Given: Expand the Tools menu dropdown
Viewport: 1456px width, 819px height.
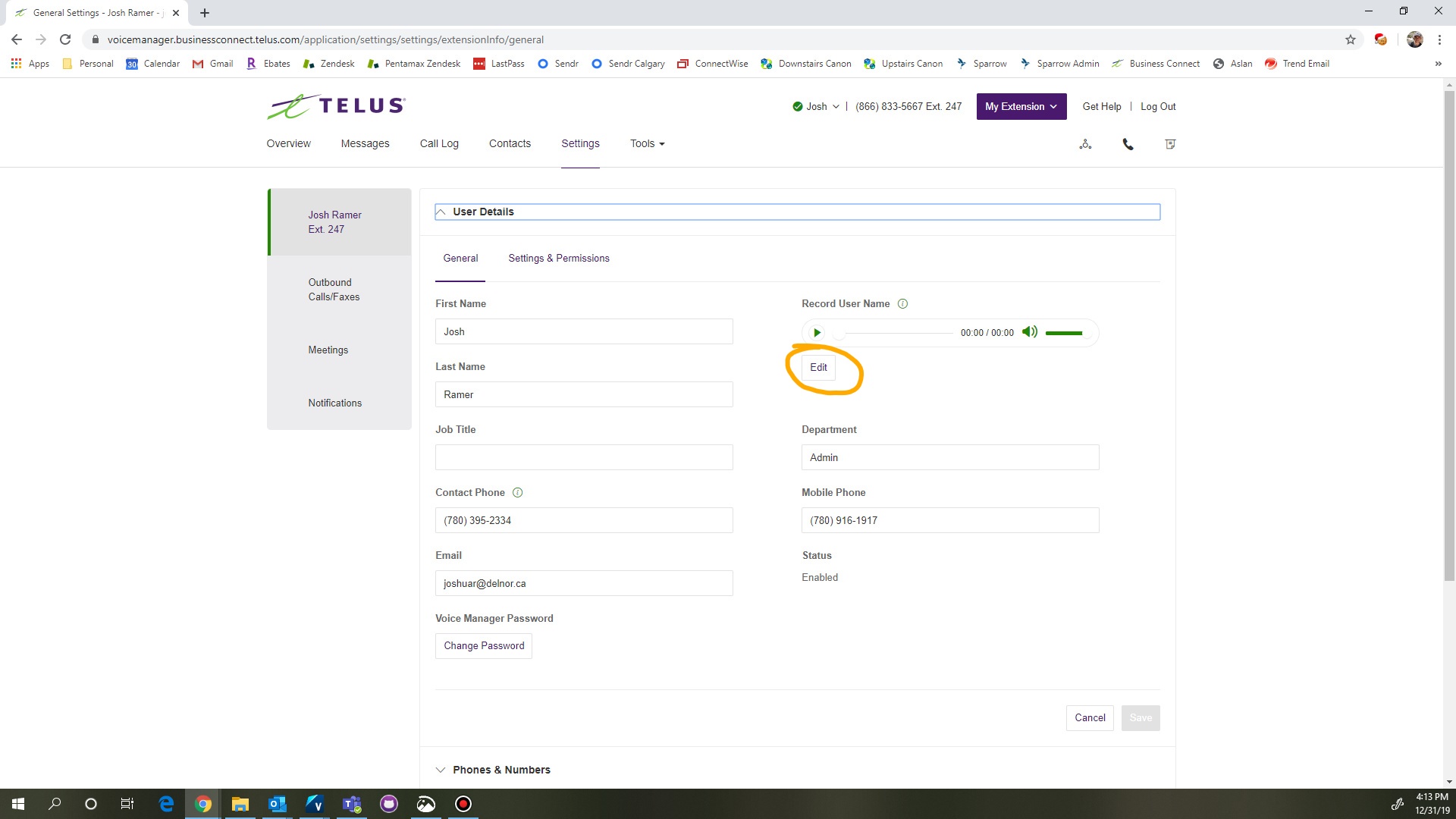Looking at the screenshot, I should (x=647, y=143).
